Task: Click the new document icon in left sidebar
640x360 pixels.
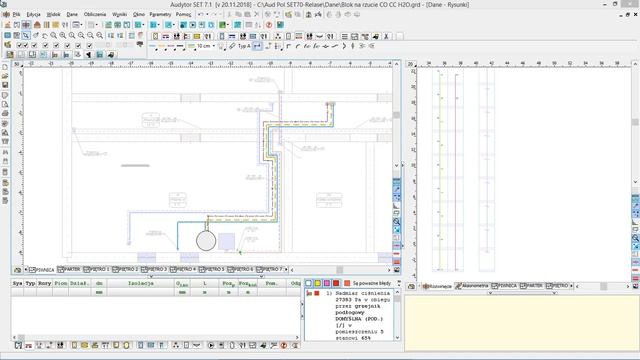Action: coord(5,67)
